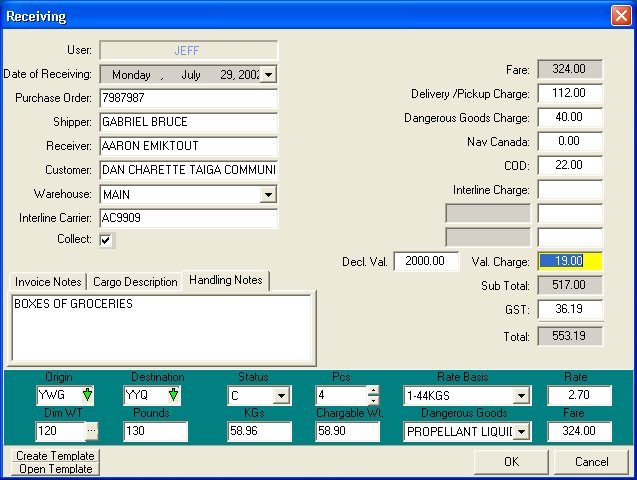Screen dimensions: 637x480
Task: Click the Dangerous Goods Charge field 40.00
Action: 570,117
